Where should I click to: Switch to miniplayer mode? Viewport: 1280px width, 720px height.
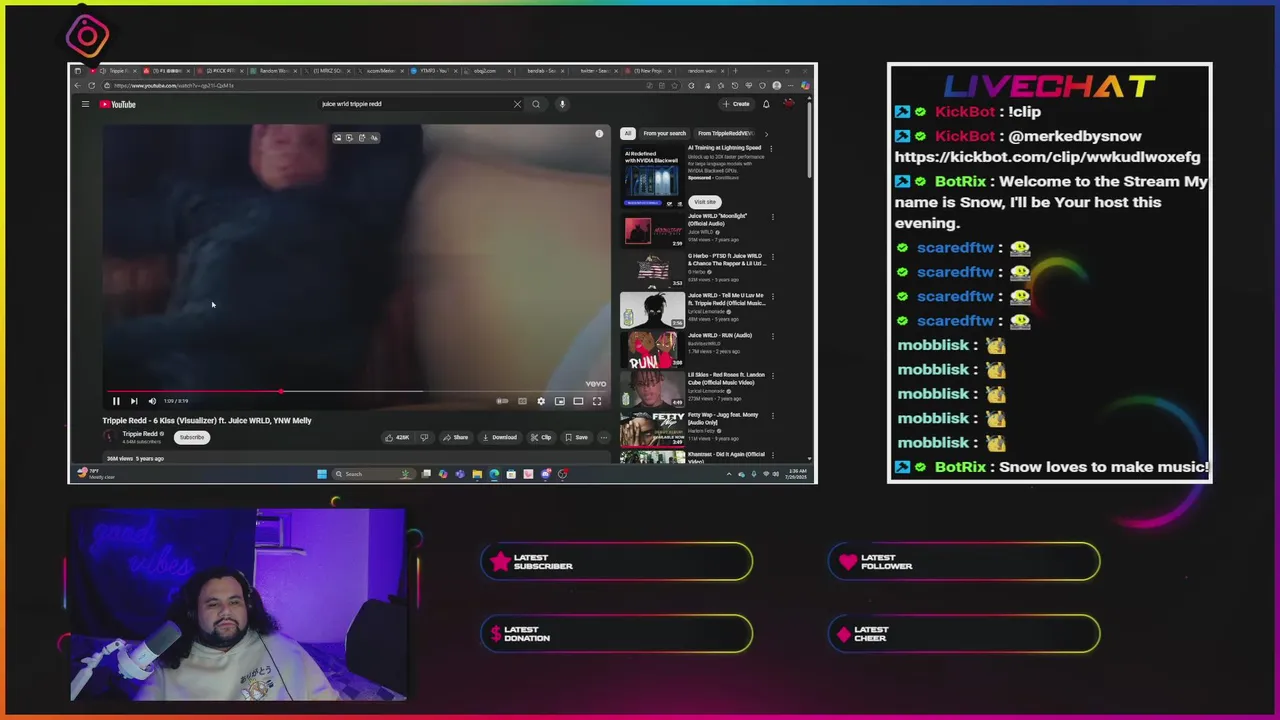point(560,401)
